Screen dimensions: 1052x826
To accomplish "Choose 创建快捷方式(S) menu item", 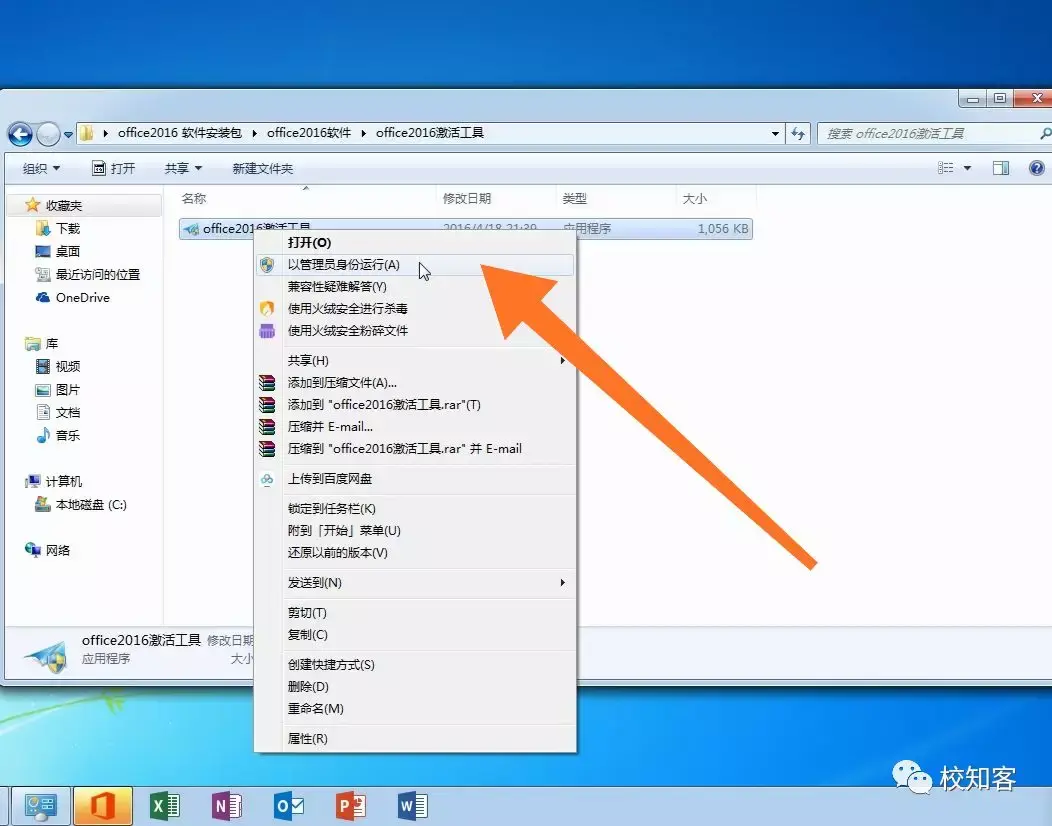I will [415, 665].
